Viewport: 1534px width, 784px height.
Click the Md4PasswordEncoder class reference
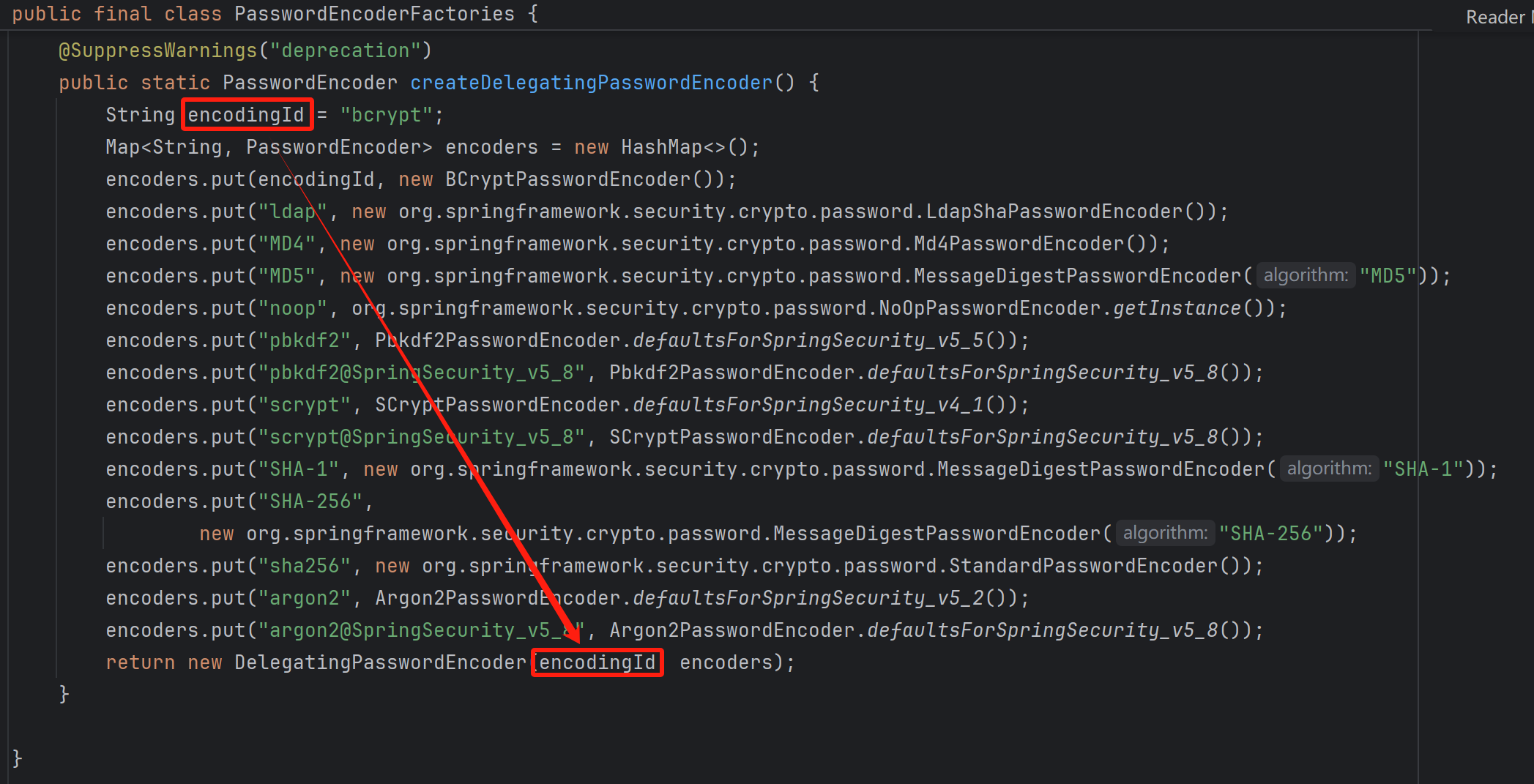click(1019, 244)
